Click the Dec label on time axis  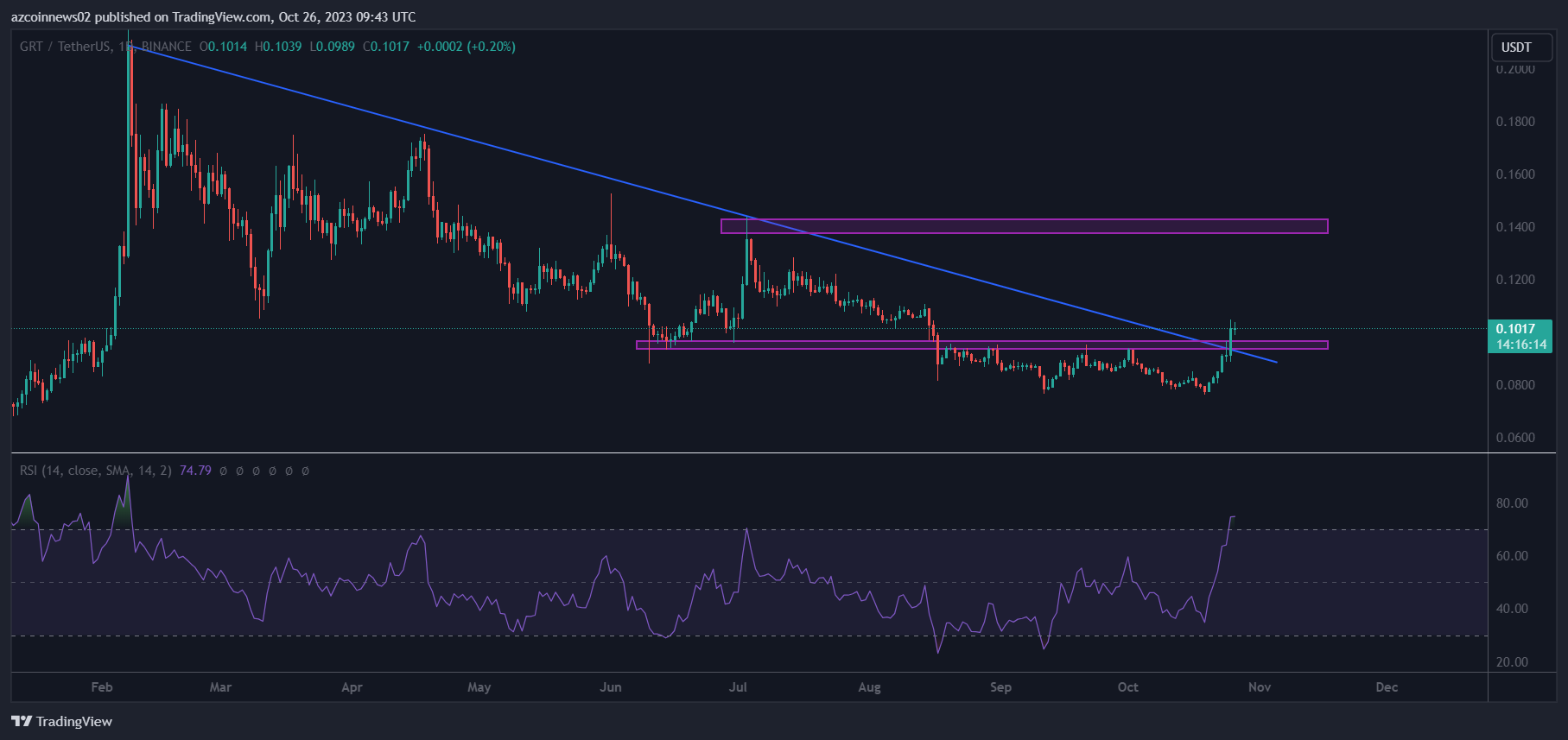(x=1387, y=687)
